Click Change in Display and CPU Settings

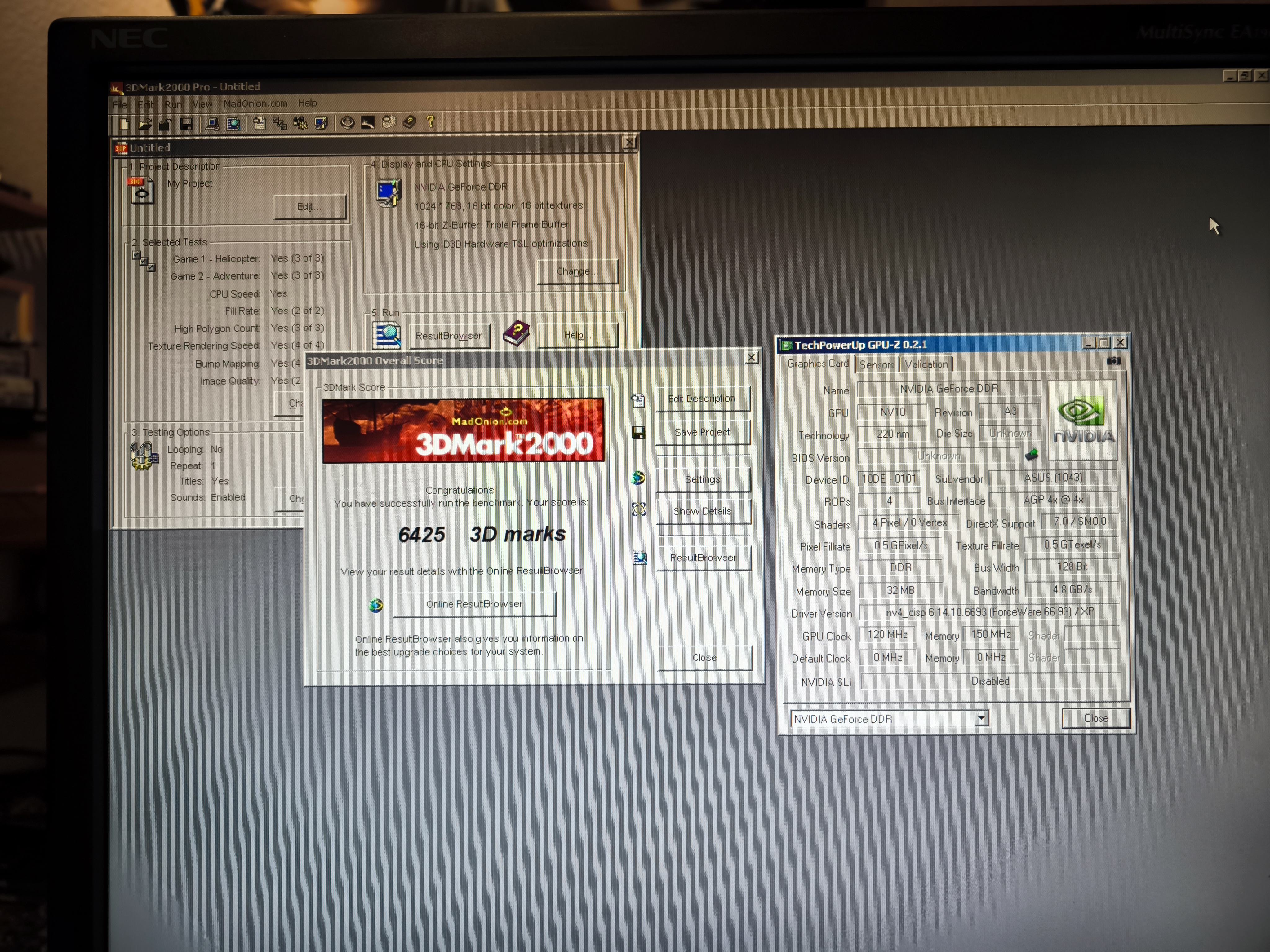[576, 271]
